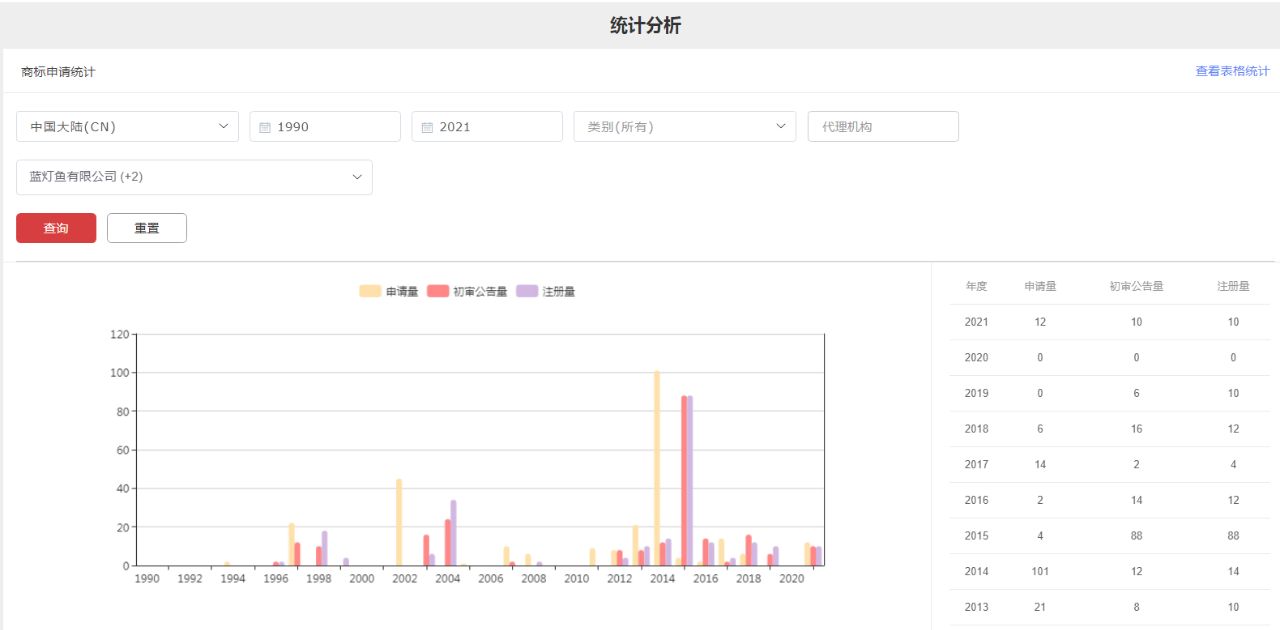The height and width of the screenshot is (630, 1280).
Task: Click the 商标申请统计 section title
Action: [x=58, y=72]
